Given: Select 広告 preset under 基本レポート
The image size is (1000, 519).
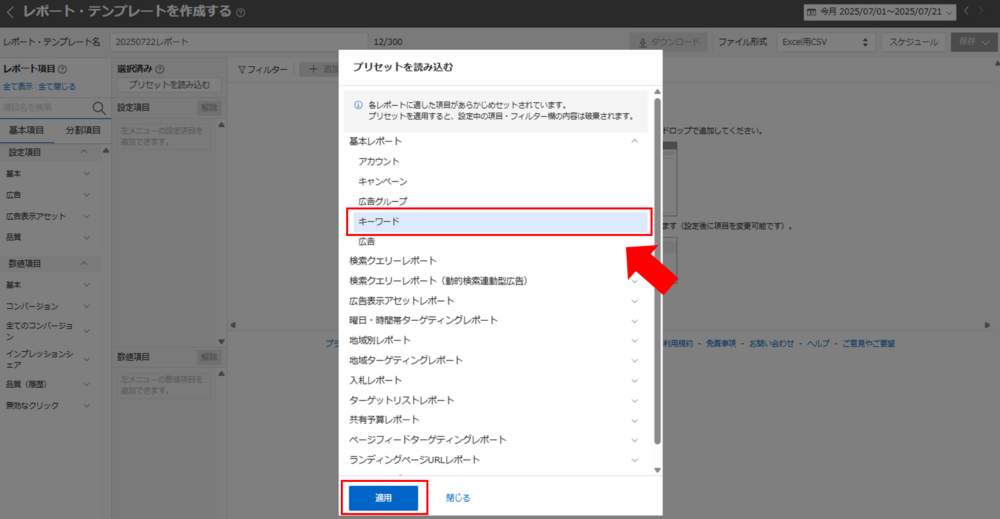Looking at the screenshot, I should coord(367,242).
